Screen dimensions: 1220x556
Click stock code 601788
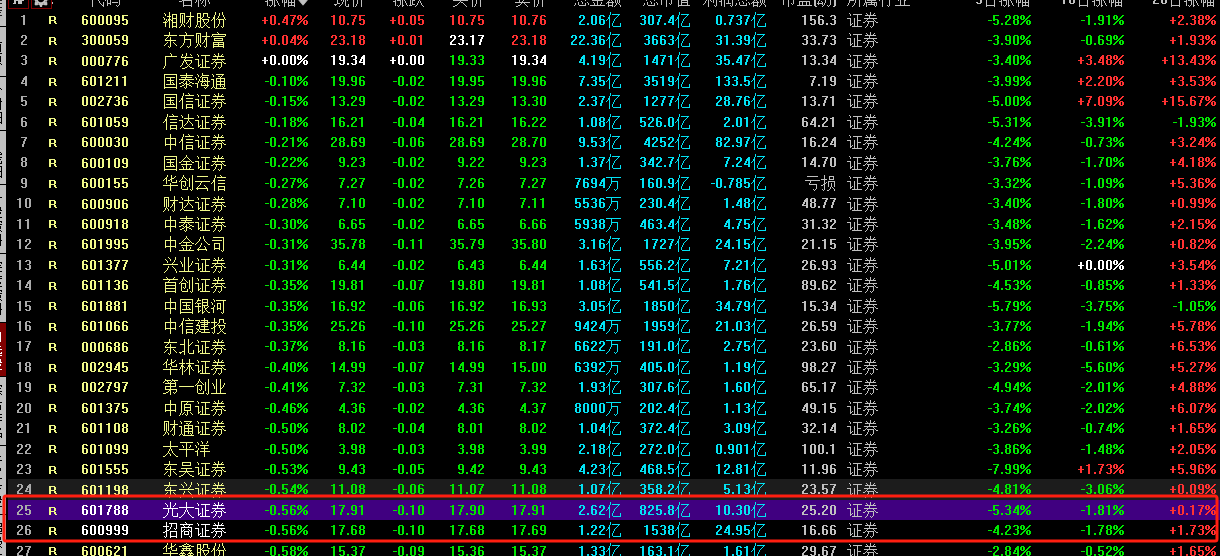click(105, 510)
